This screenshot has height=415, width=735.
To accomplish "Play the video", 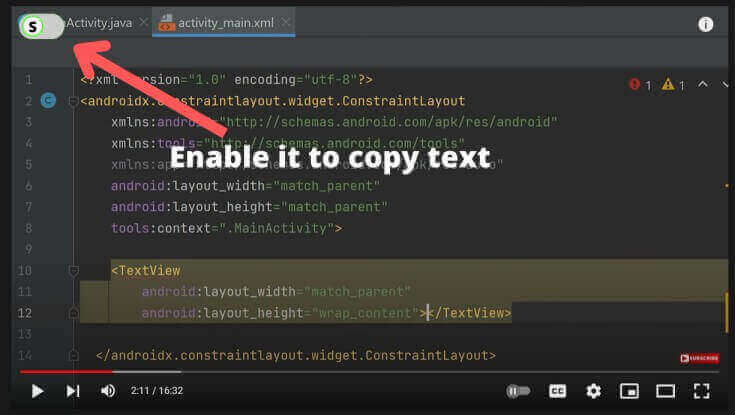I will pos(37,391).
